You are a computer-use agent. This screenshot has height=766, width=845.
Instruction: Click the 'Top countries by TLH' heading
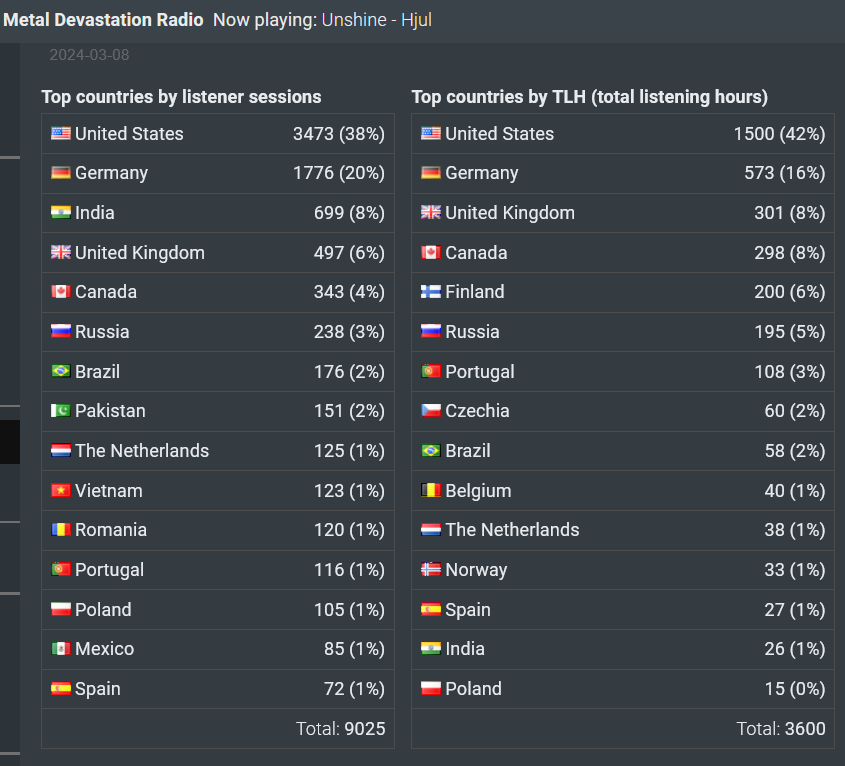[x=589, y=97]
